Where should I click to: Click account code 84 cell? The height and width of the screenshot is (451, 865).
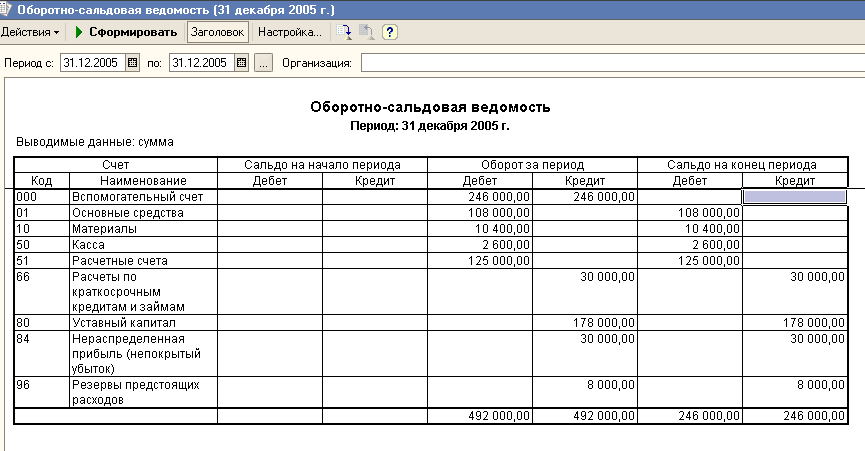click(42, 354)
